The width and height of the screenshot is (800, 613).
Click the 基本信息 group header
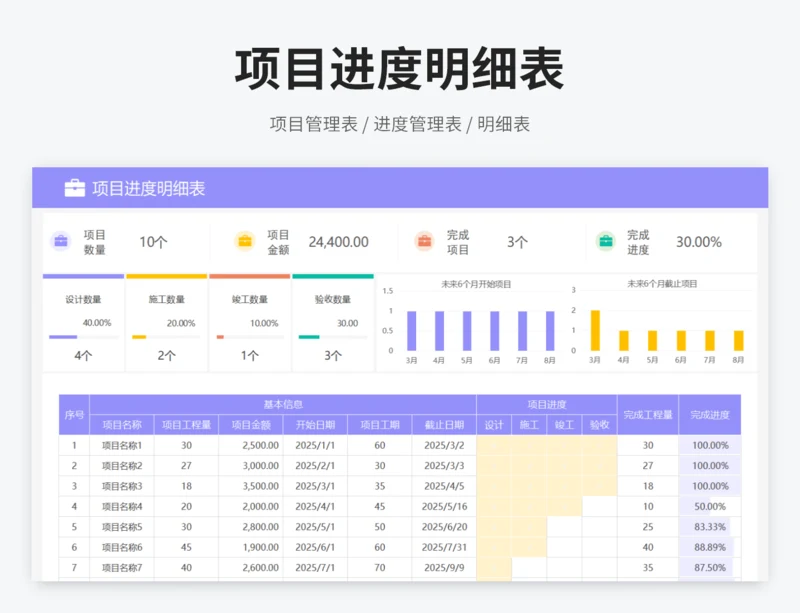(283, 404)
